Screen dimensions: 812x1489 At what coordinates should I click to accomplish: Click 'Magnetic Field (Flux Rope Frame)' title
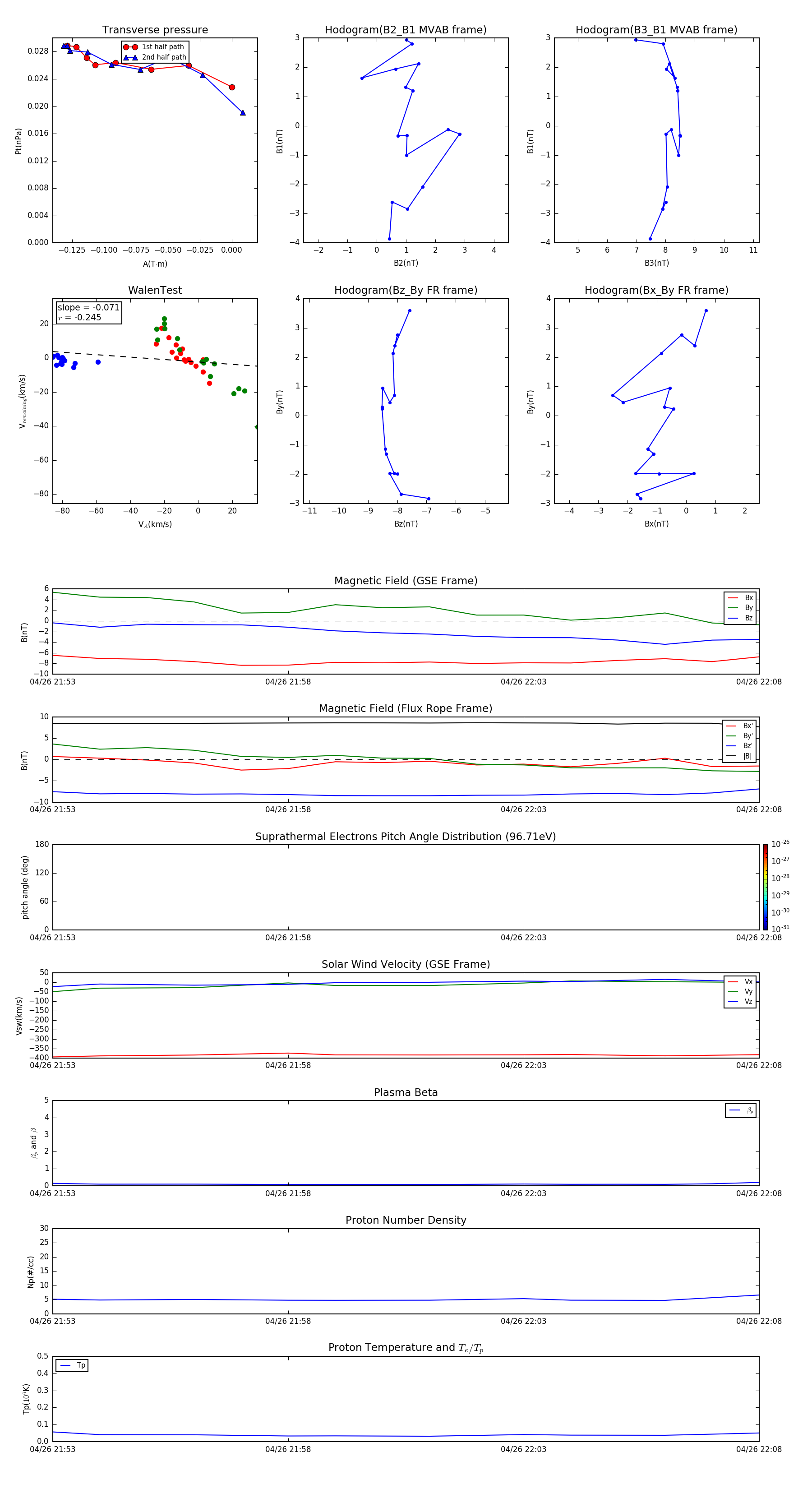point(406,709)
